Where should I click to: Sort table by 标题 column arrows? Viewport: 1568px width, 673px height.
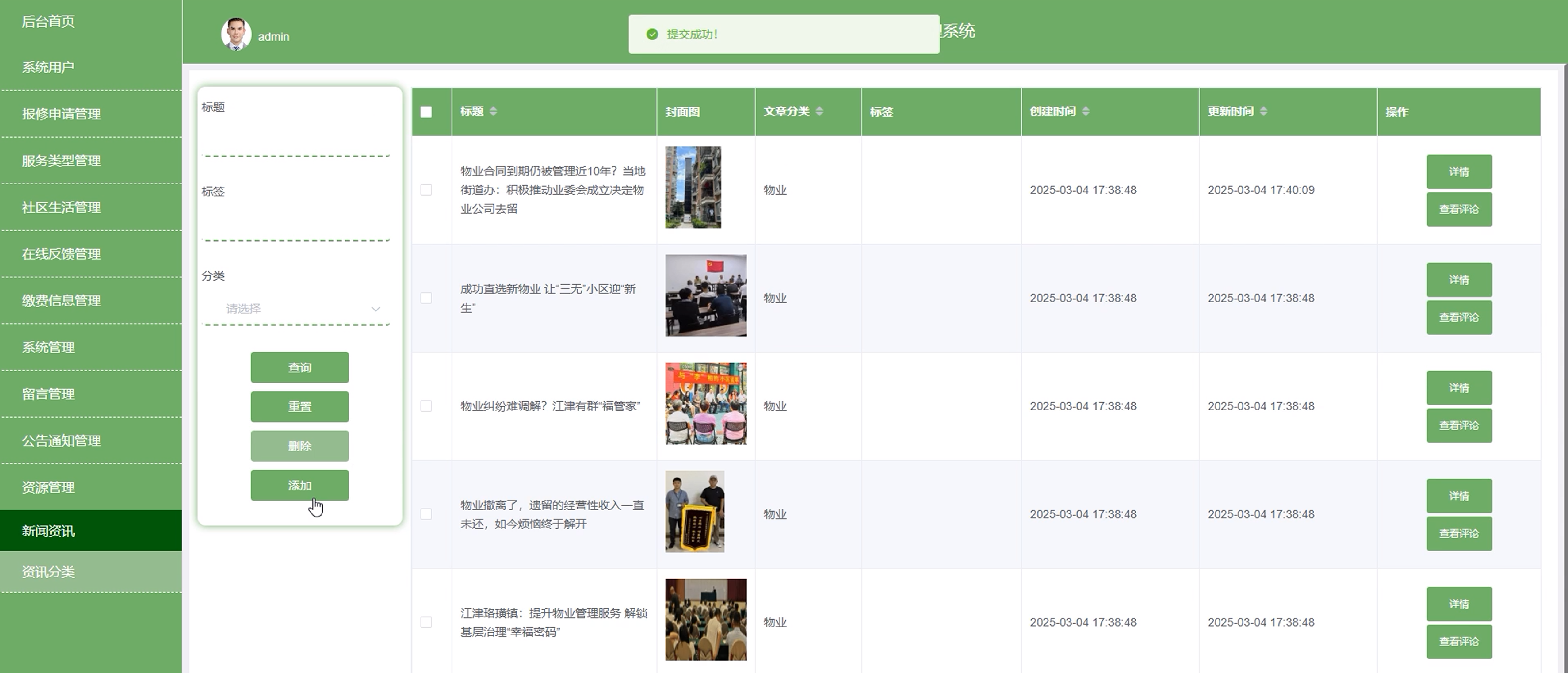(493, 111)
